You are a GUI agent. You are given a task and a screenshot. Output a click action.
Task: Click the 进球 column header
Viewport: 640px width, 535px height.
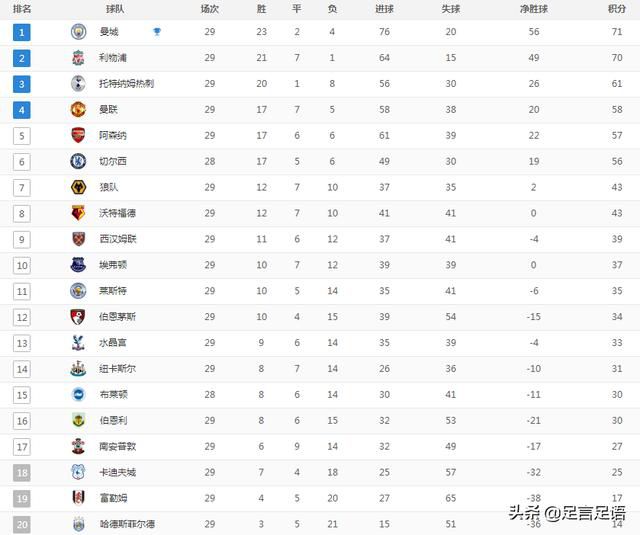385,8
